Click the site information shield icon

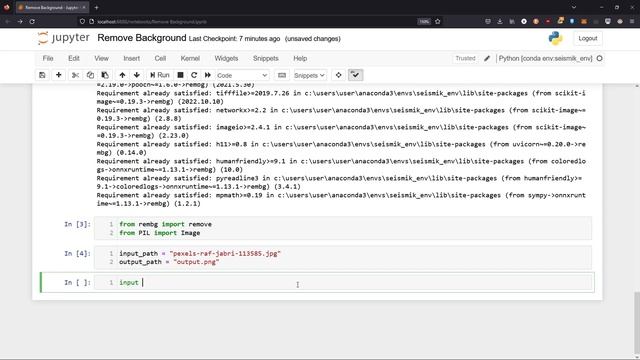point(82,21)
